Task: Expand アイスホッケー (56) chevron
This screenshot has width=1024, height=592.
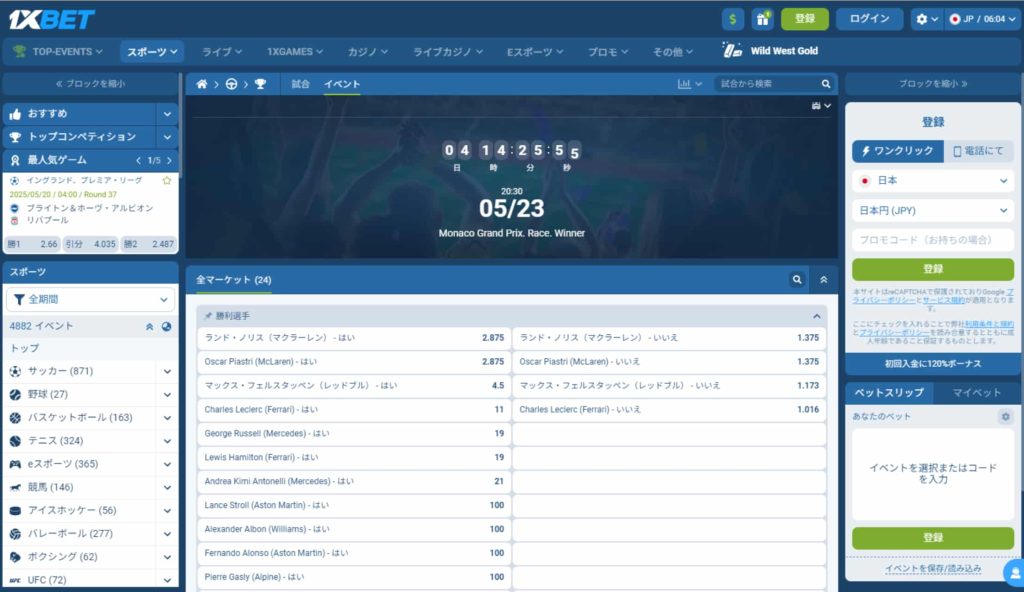Action: [167, 510]
